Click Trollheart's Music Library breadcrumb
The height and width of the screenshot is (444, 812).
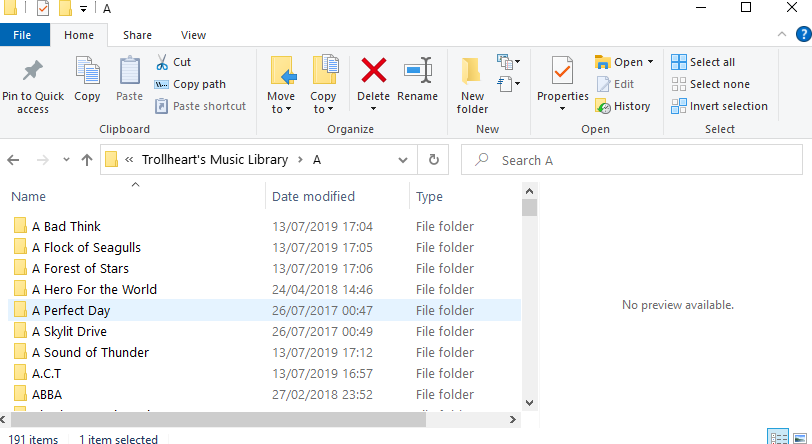(215, 160)
